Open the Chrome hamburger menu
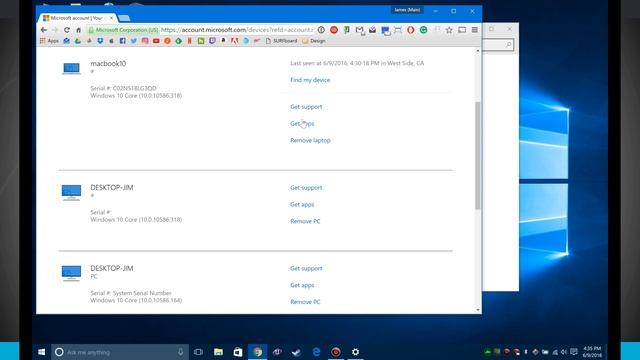 click(x=475, y=30)
